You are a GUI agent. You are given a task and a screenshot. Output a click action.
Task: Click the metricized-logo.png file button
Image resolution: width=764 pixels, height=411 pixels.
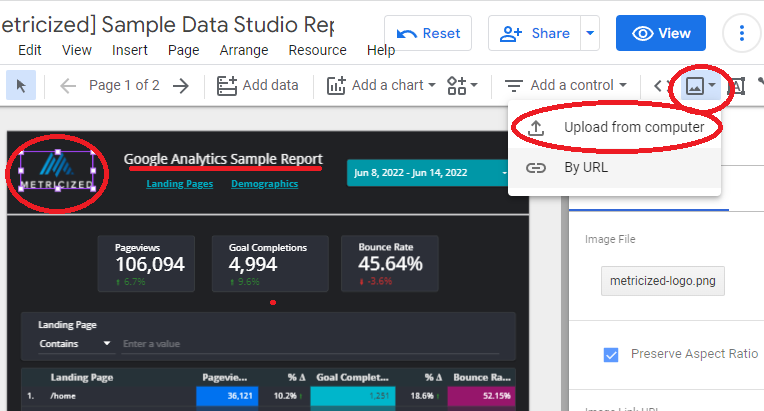663,281
